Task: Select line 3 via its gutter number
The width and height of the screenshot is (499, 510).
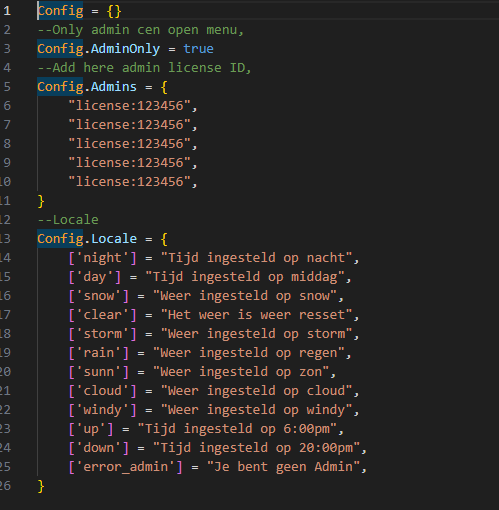Action: point(7,49)
